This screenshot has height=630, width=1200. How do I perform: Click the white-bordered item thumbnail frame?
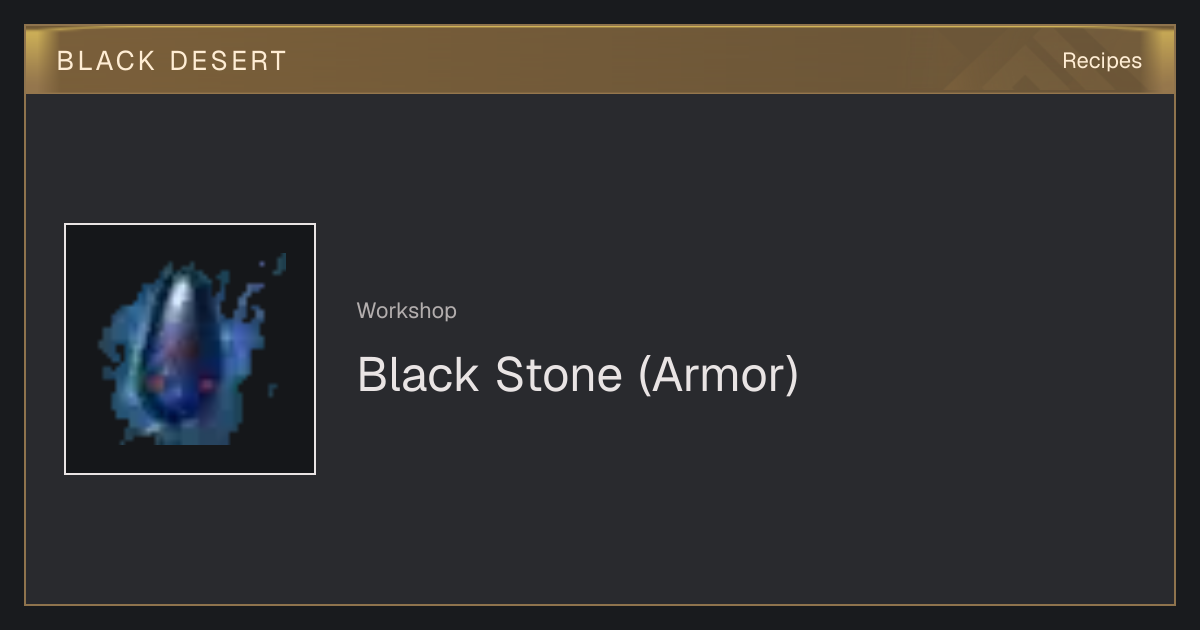point(190,349)
